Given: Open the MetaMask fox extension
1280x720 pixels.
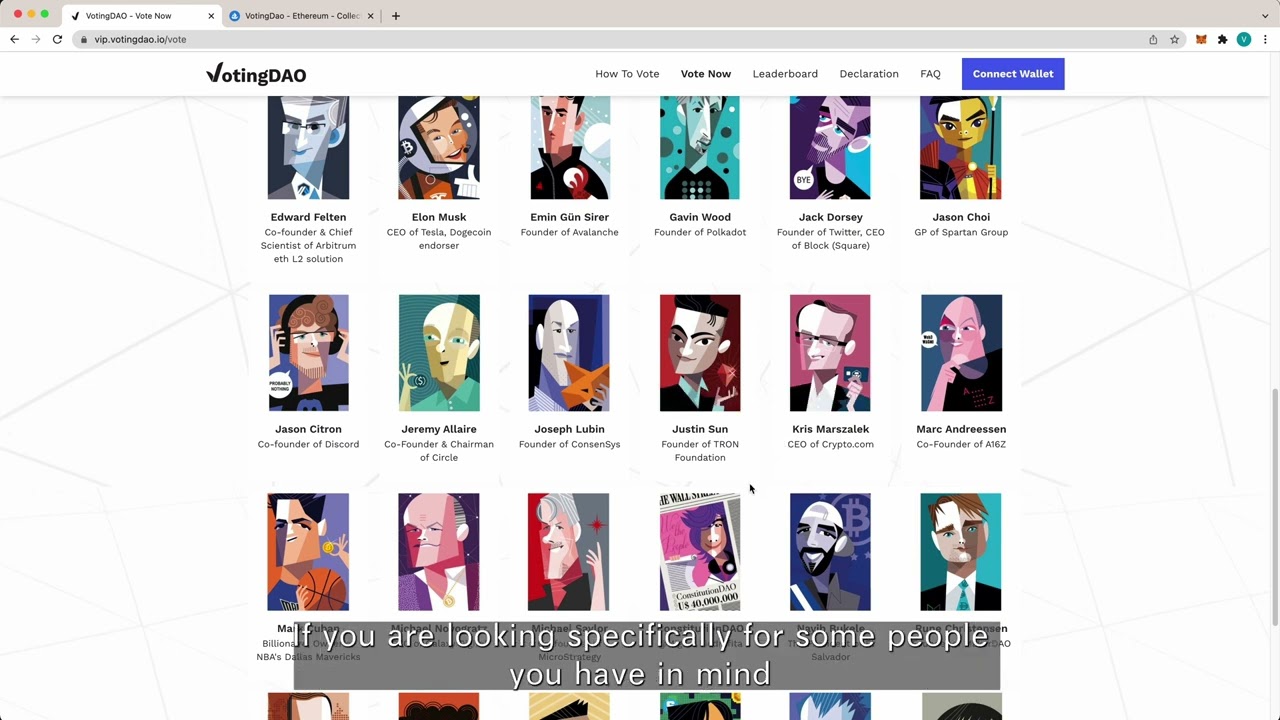Looking at the screenshot, I should 1201,39.
